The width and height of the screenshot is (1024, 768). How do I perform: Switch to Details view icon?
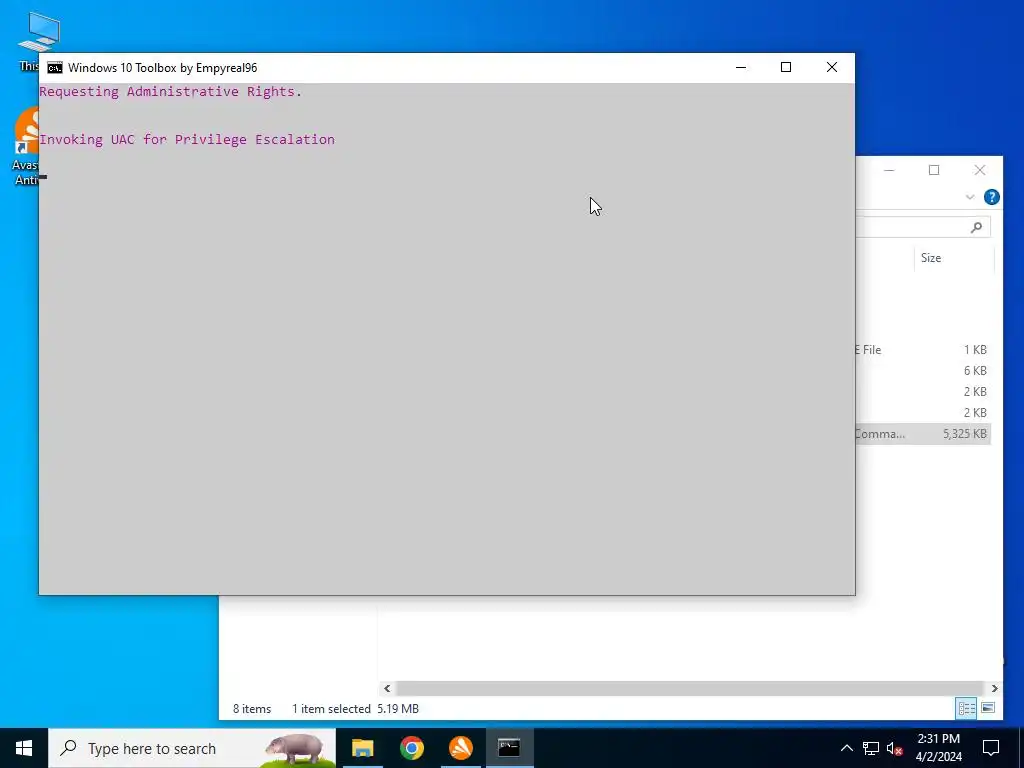point(967,708)
